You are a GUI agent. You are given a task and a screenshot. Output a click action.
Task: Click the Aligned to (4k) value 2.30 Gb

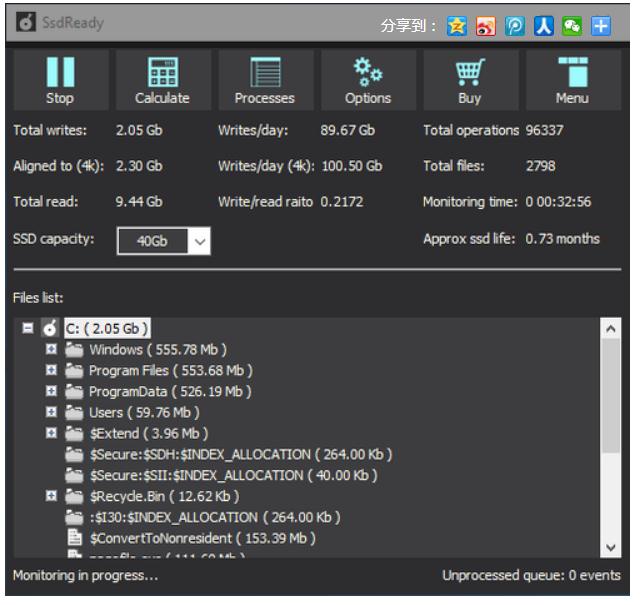click(139, 166)
